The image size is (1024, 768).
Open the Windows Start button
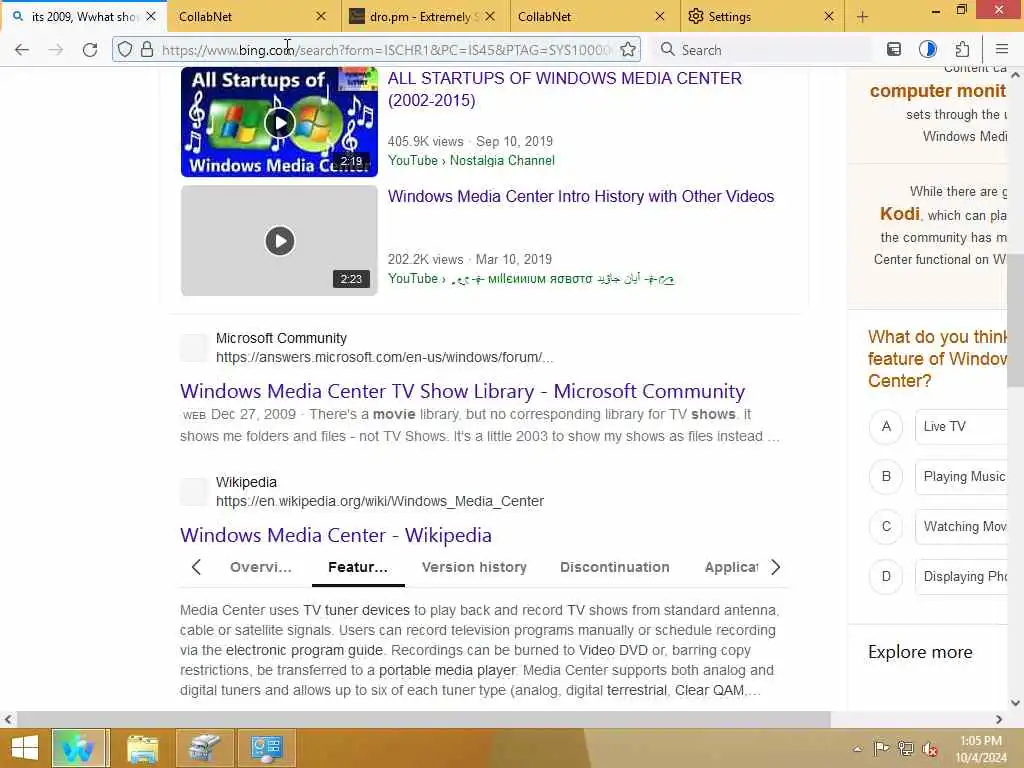(x=25, y=748)
